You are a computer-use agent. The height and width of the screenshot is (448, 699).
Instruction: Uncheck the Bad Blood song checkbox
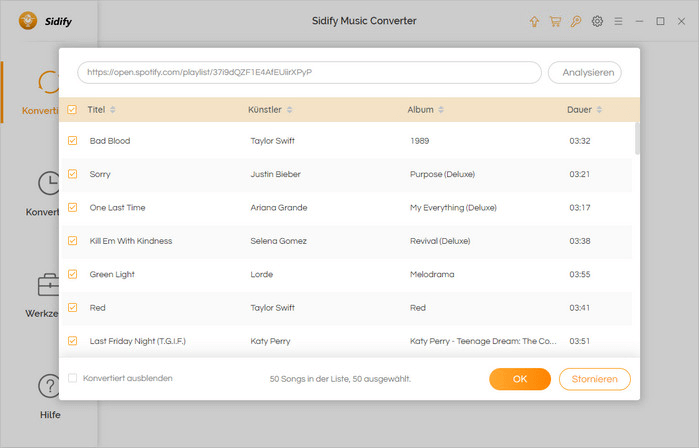click(72, 140)
